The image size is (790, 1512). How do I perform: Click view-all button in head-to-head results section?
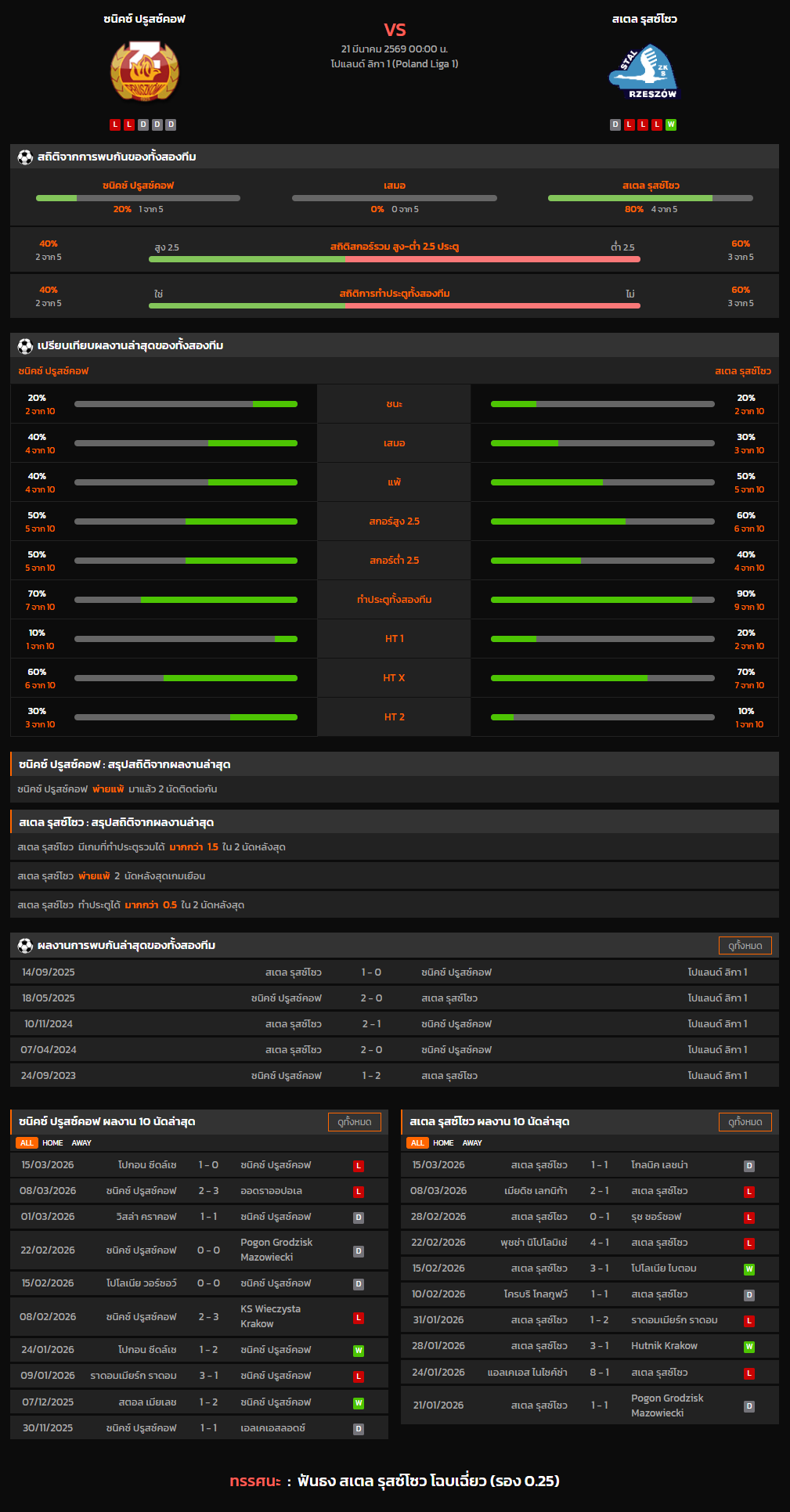tap(745, 946)
